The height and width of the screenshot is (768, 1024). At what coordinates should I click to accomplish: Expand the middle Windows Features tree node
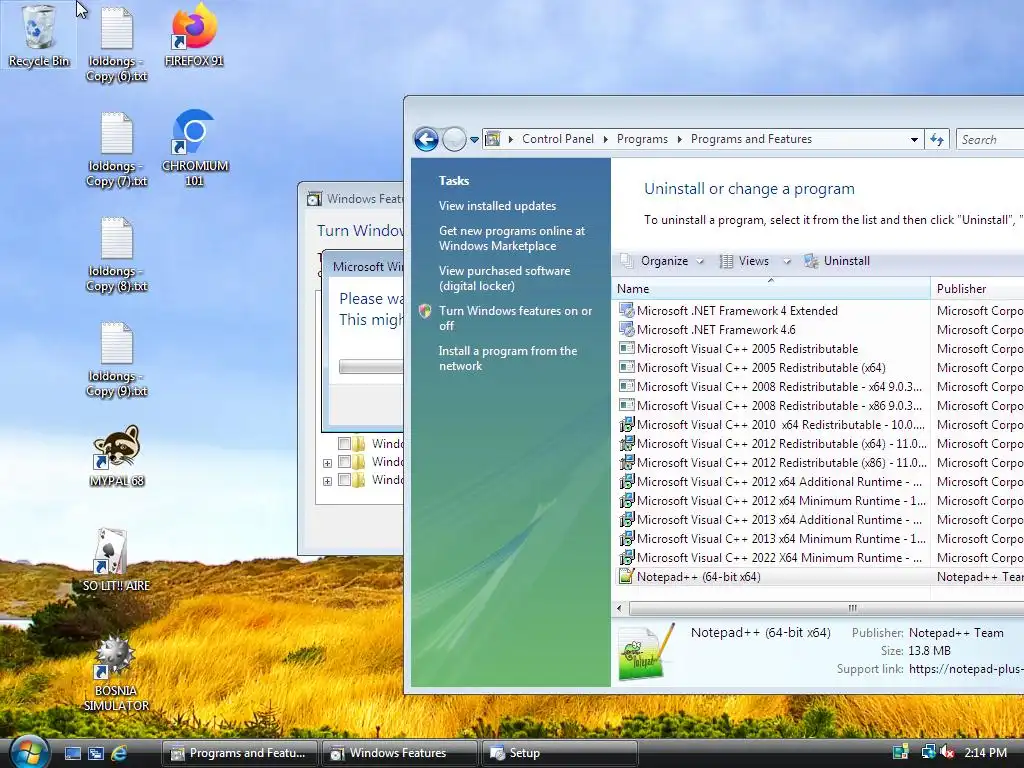(x=327, y=463)
